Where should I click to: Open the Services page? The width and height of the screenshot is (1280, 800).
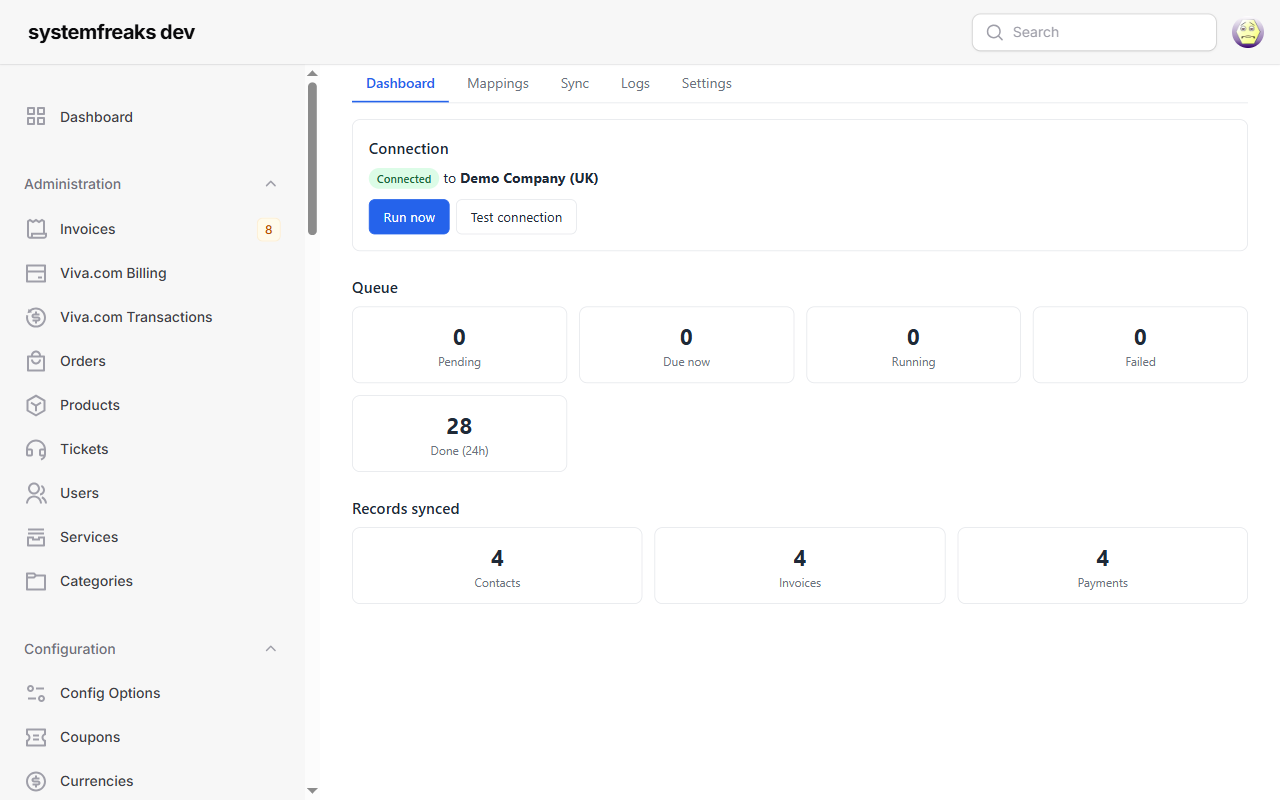click(89, 537)
